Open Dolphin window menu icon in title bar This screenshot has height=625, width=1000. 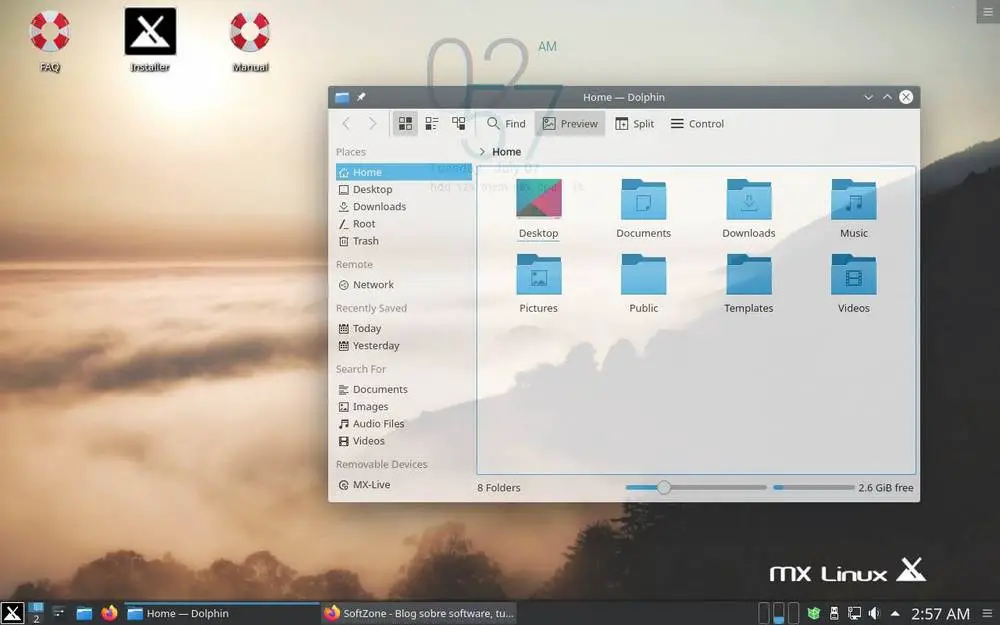pos(342,97)
